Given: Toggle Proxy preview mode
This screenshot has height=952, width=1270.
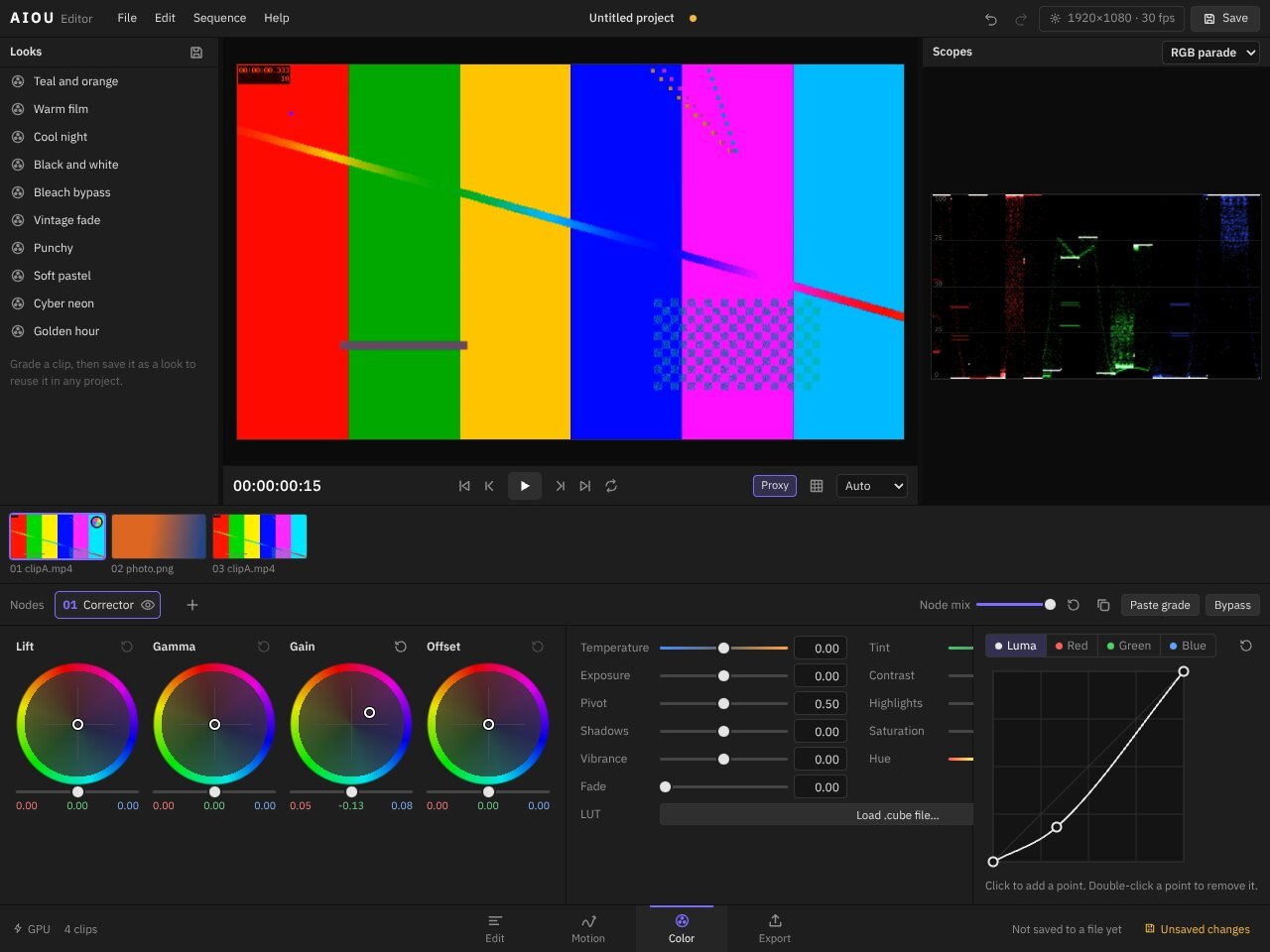Looking at the screenshot, I should tap(775, 486).
